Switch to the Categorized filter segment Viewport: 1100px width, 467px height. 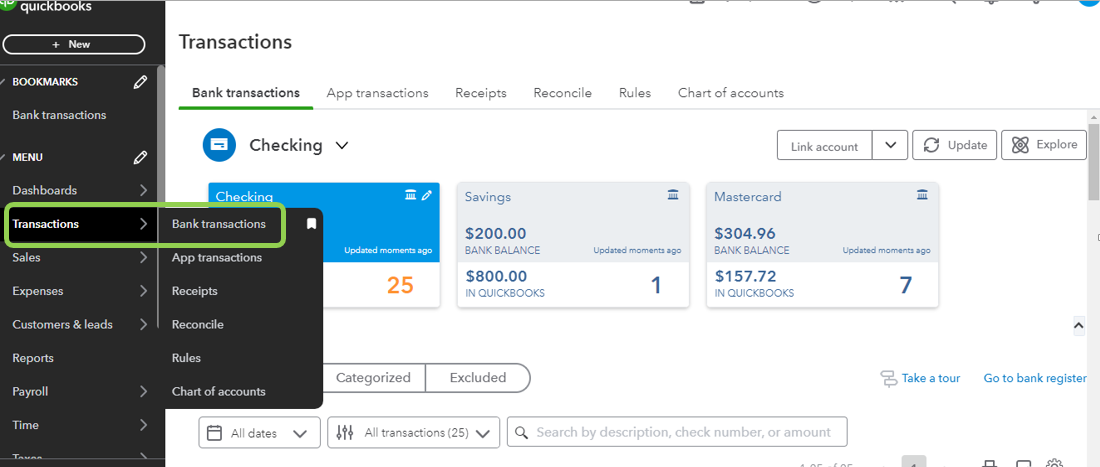coord(373,378)
